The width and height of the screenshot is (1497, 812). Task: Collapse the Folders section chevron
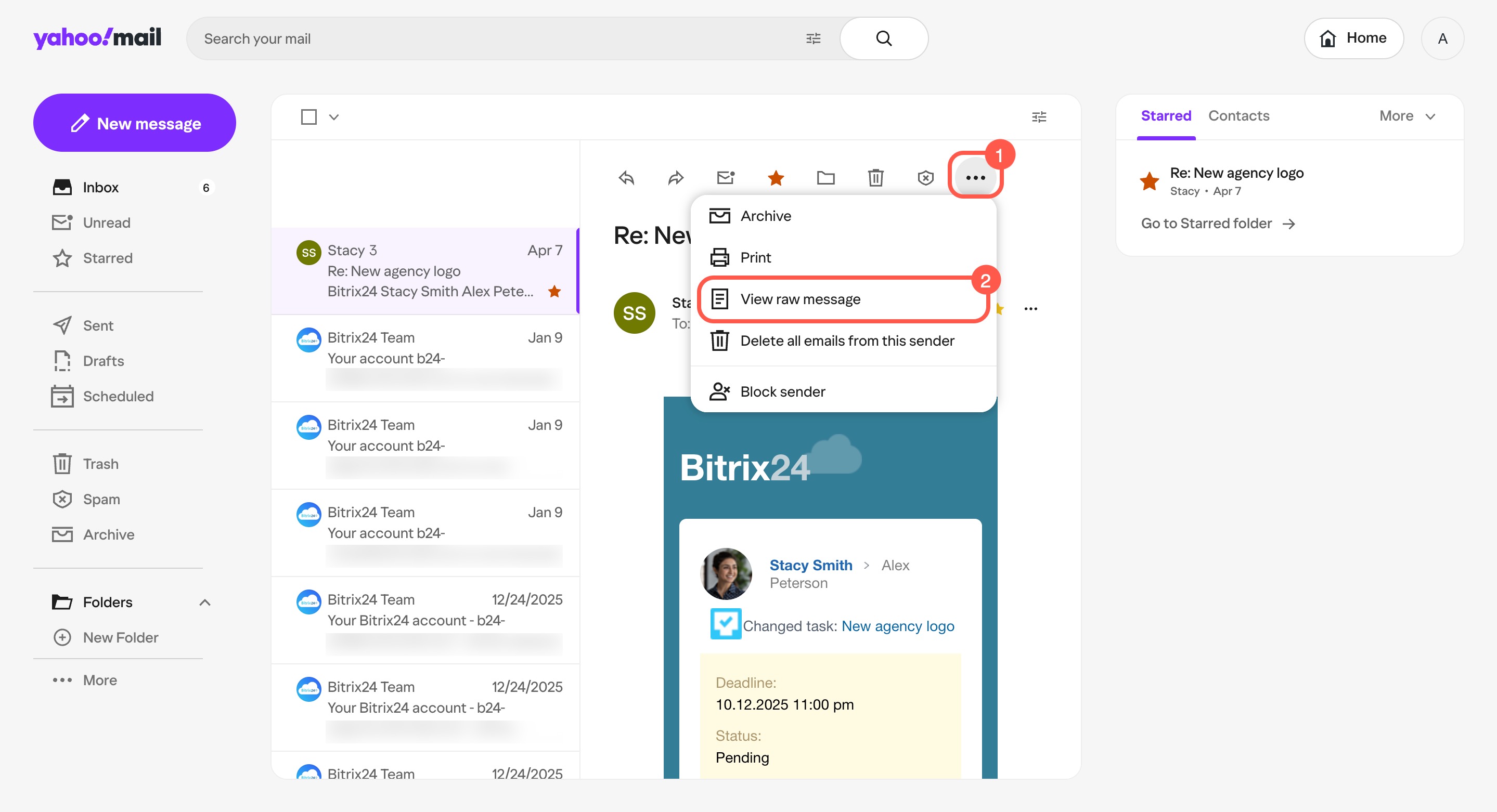pos(204,603)
